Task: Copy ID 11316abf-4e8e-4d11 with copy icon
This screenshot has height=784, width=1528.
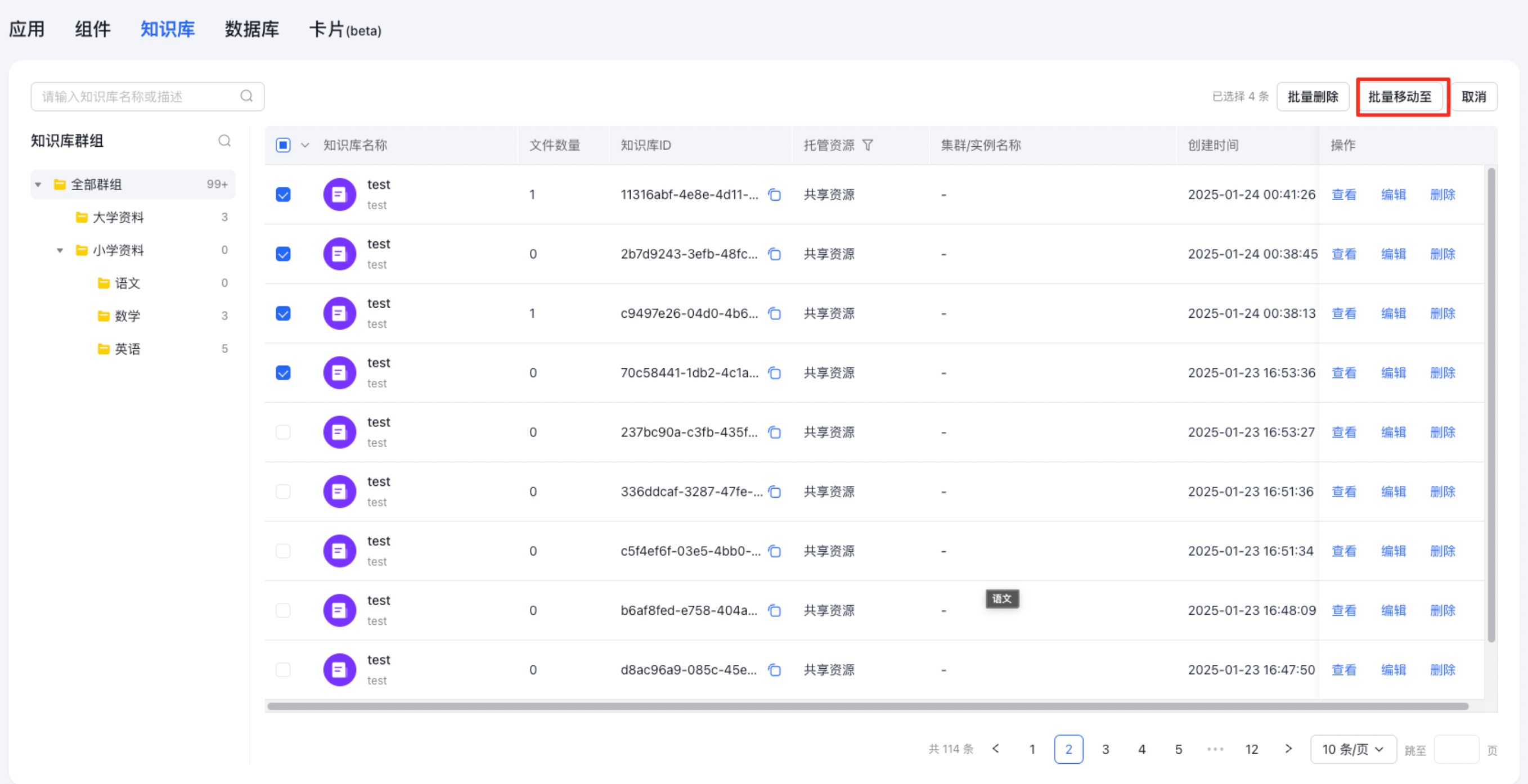Action: [x=774, y=195]
